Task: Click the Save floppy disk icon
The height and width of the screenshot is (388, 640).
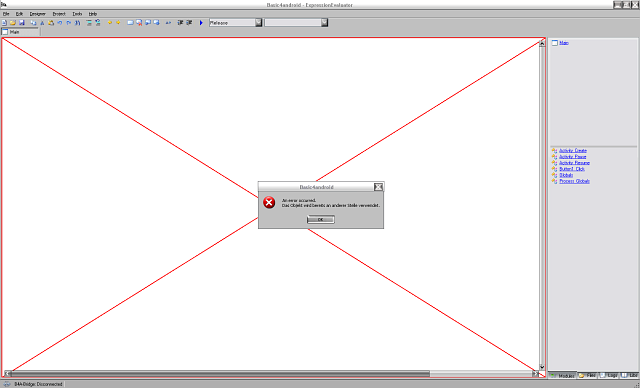Action: pos(22,23)
